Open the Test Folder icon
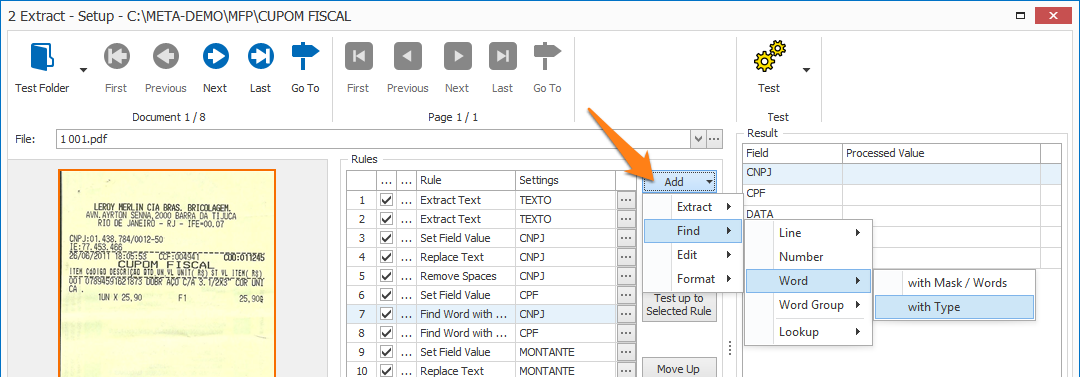Screen dimensions: 1080x377 click(42, 56)
